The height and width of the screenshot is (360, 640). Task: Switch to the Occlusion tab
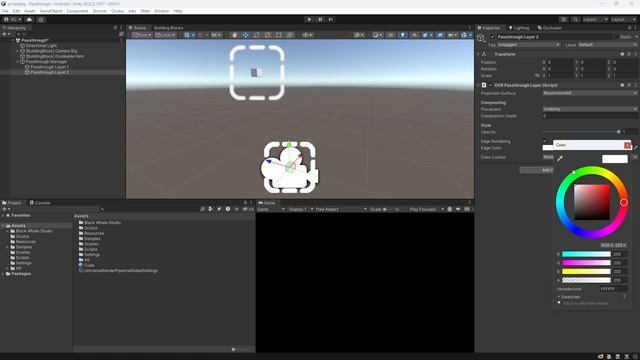pos(549,28)
